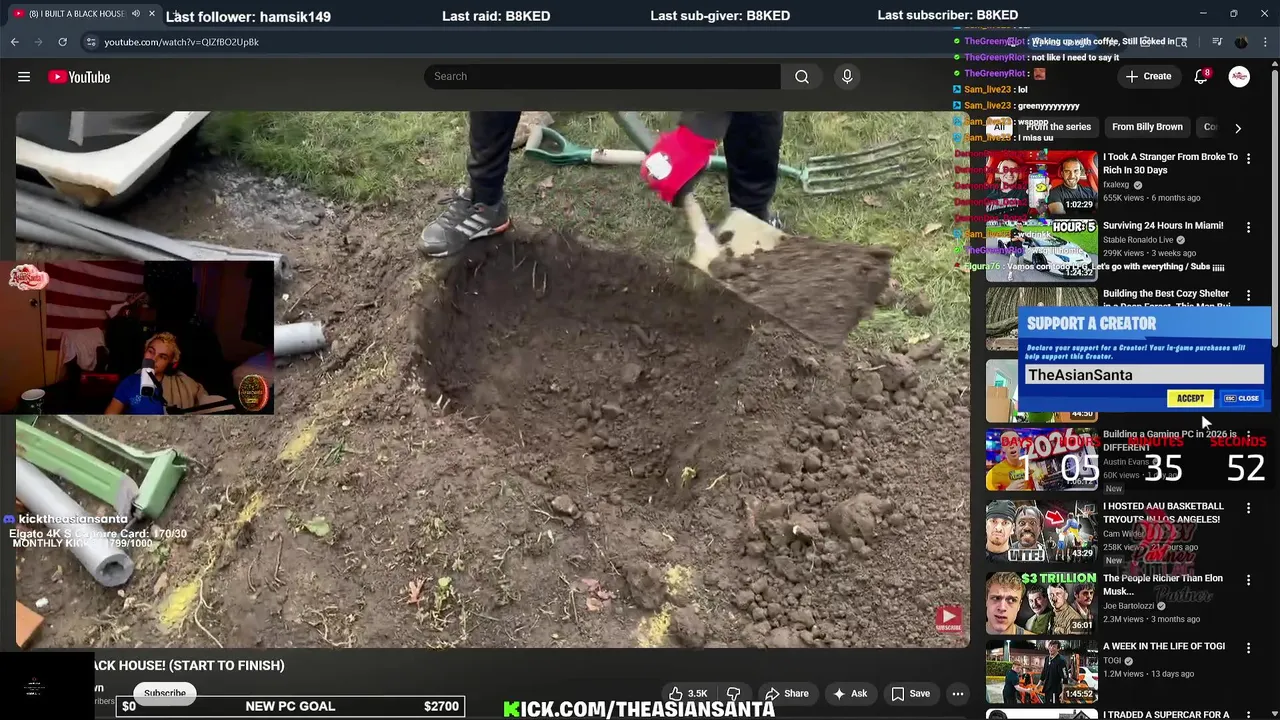Open options menu for 'Building the Best Cozy Shelter'

1248,296
